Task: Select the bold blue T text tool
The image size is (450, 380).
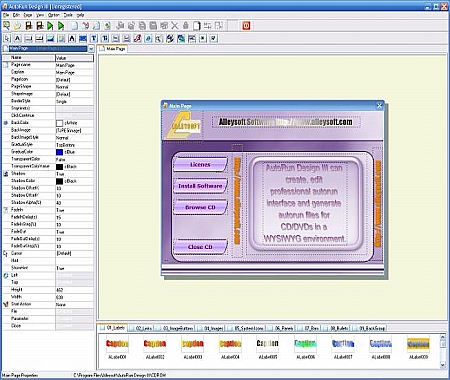Action: click(x=94, y=39)
